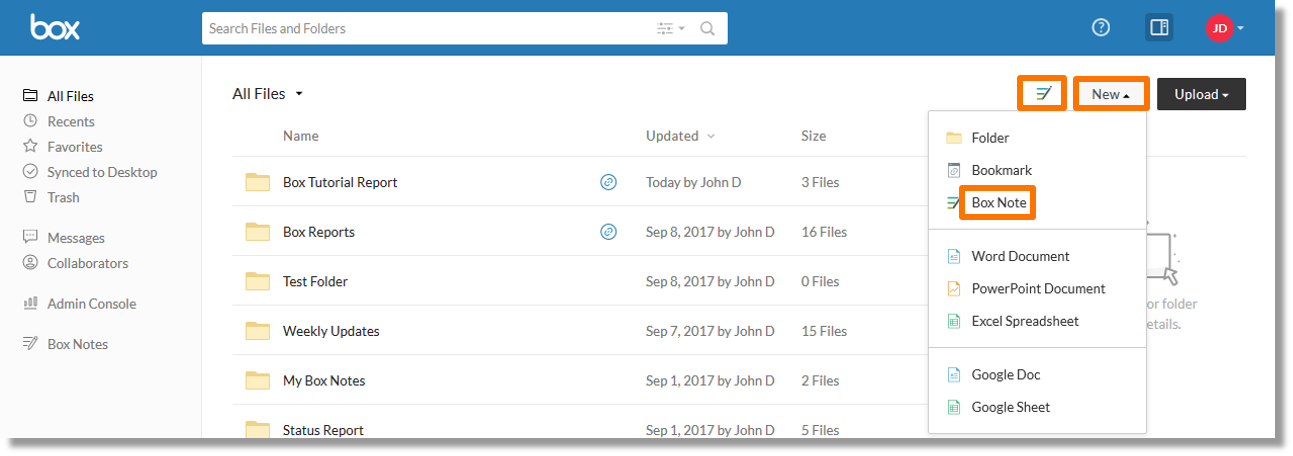Open shared link icon for Box Tutorial Report
Viewport: 1293px width, 456px height.
click(x=608, y=182)
